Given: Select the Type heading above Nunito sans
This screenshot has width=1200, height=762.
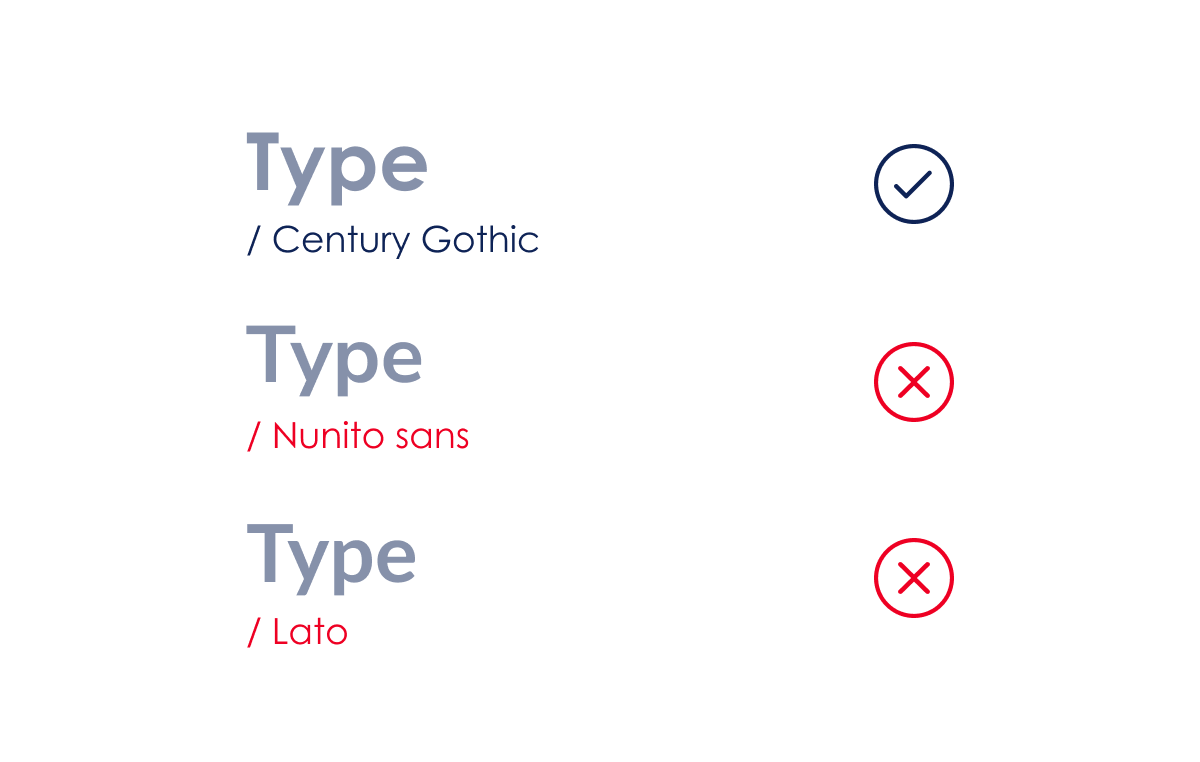Looking at the screenshot, I should [x=334, y=357].
